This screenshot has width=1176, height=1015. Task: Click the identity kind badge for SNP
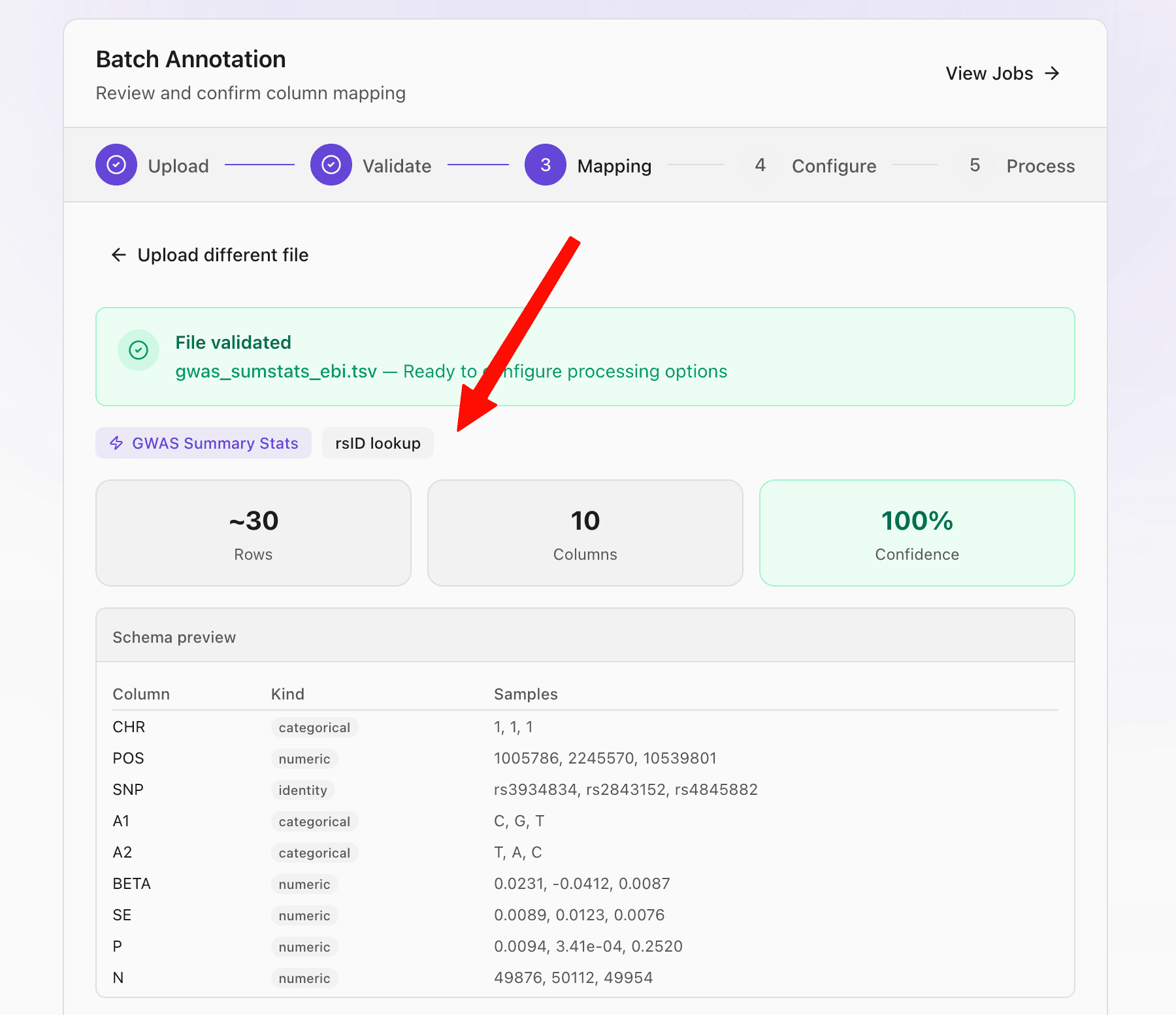click(x=303, y=790)
